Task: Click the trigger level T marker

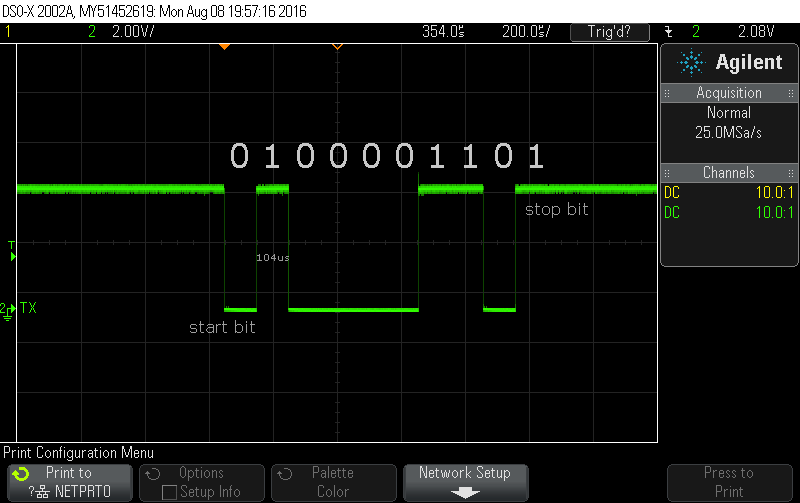Action: 12,251
